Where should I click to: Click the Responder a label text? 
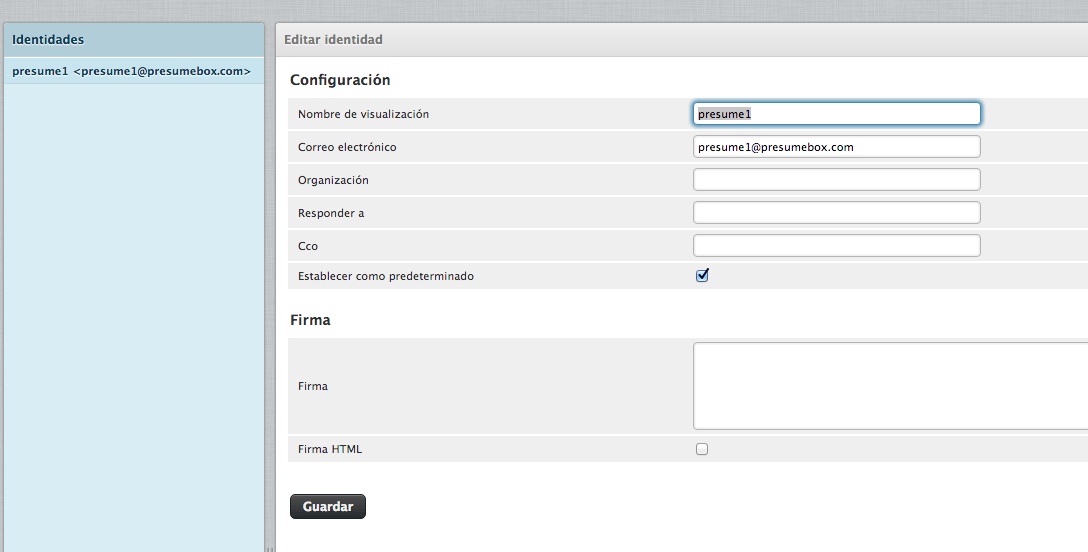[331, 213]
